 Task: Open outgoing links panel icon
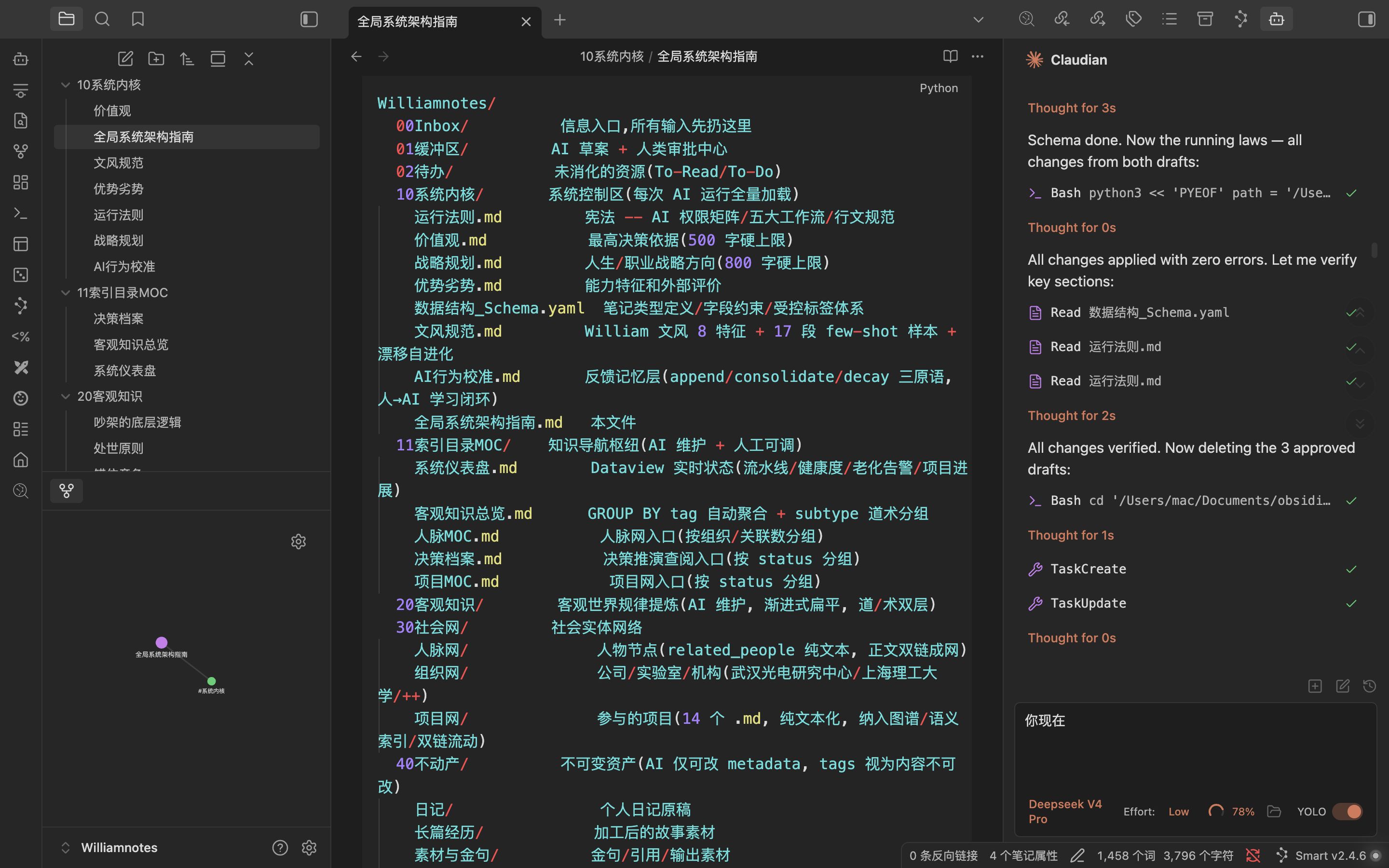pyautogui.click(x=1097, y=19)
